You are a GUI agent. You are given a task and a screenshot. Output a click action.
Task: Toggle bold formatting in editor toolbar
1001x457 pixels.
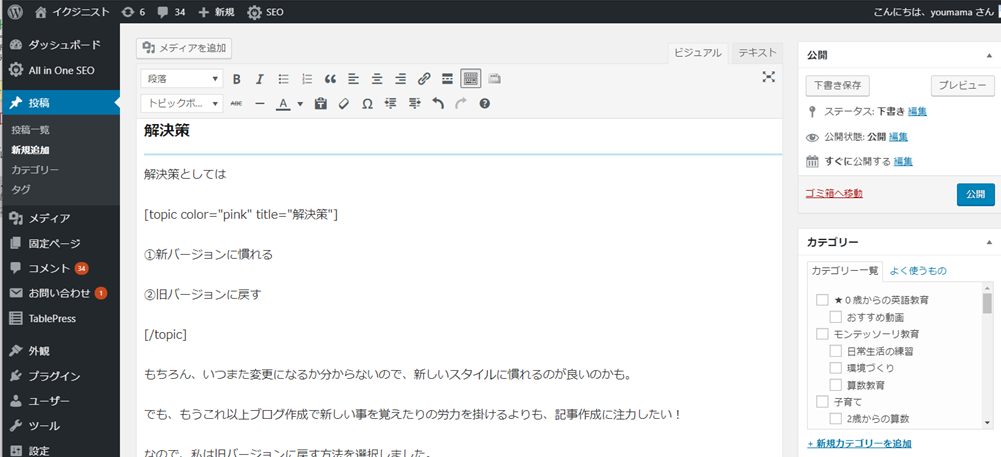[x=237, y=79]
